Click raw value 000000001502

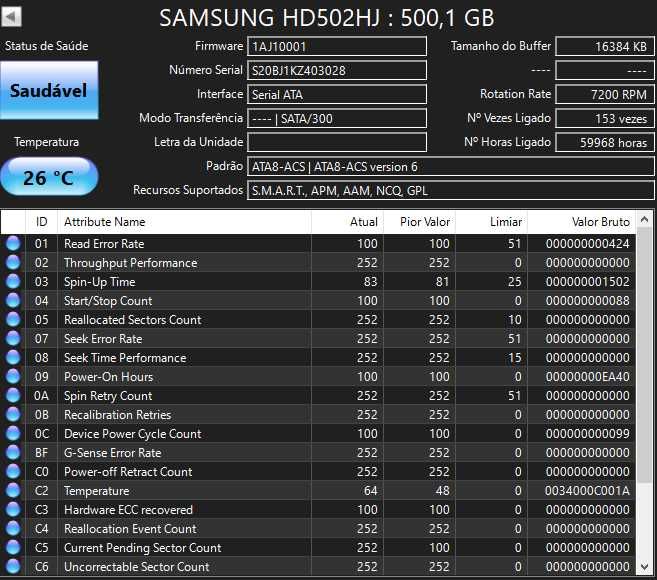pyautogui.click(x=587, y=282)
